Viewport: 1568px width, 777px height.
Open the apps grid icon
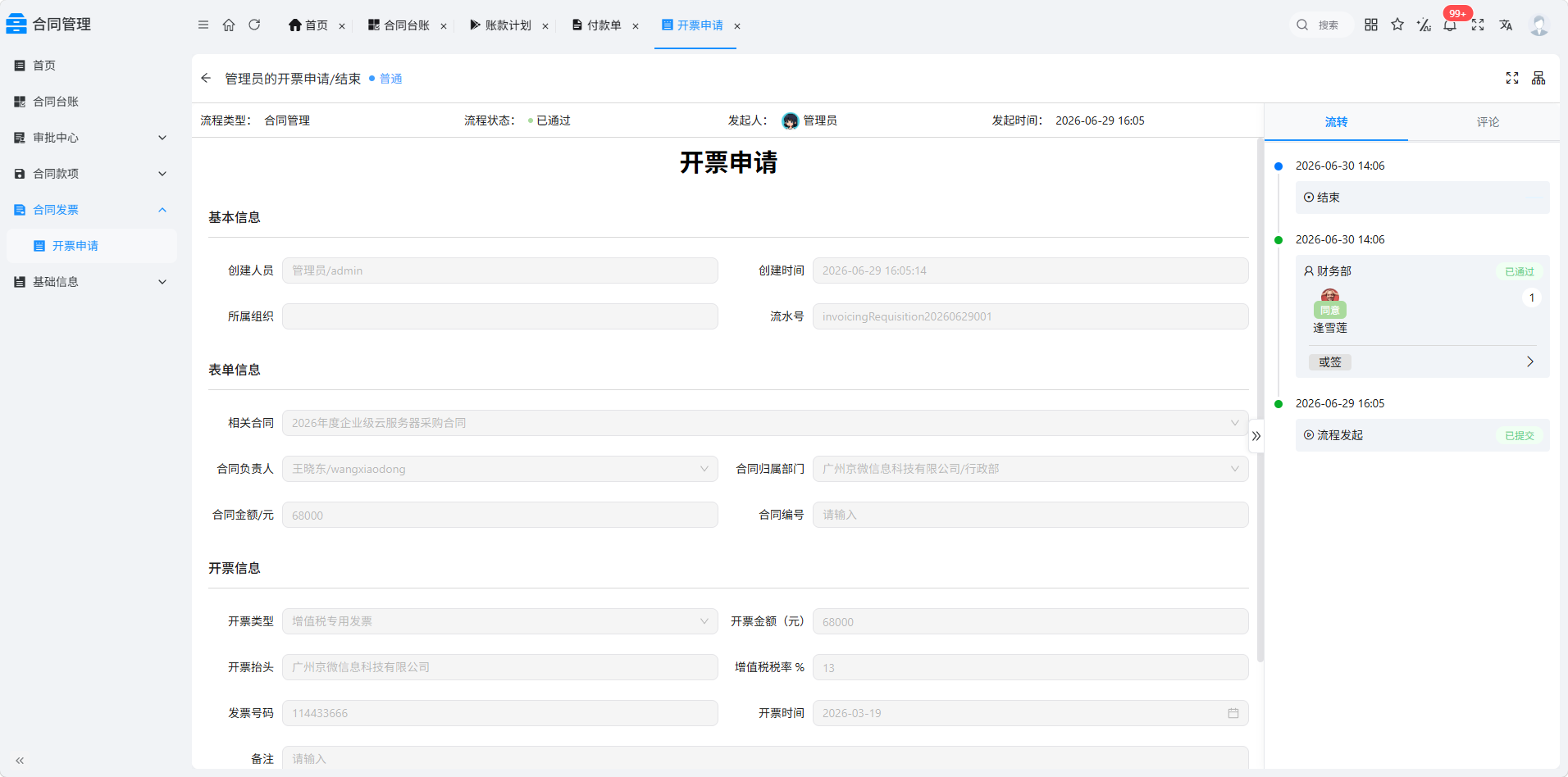coord(1371,25)
